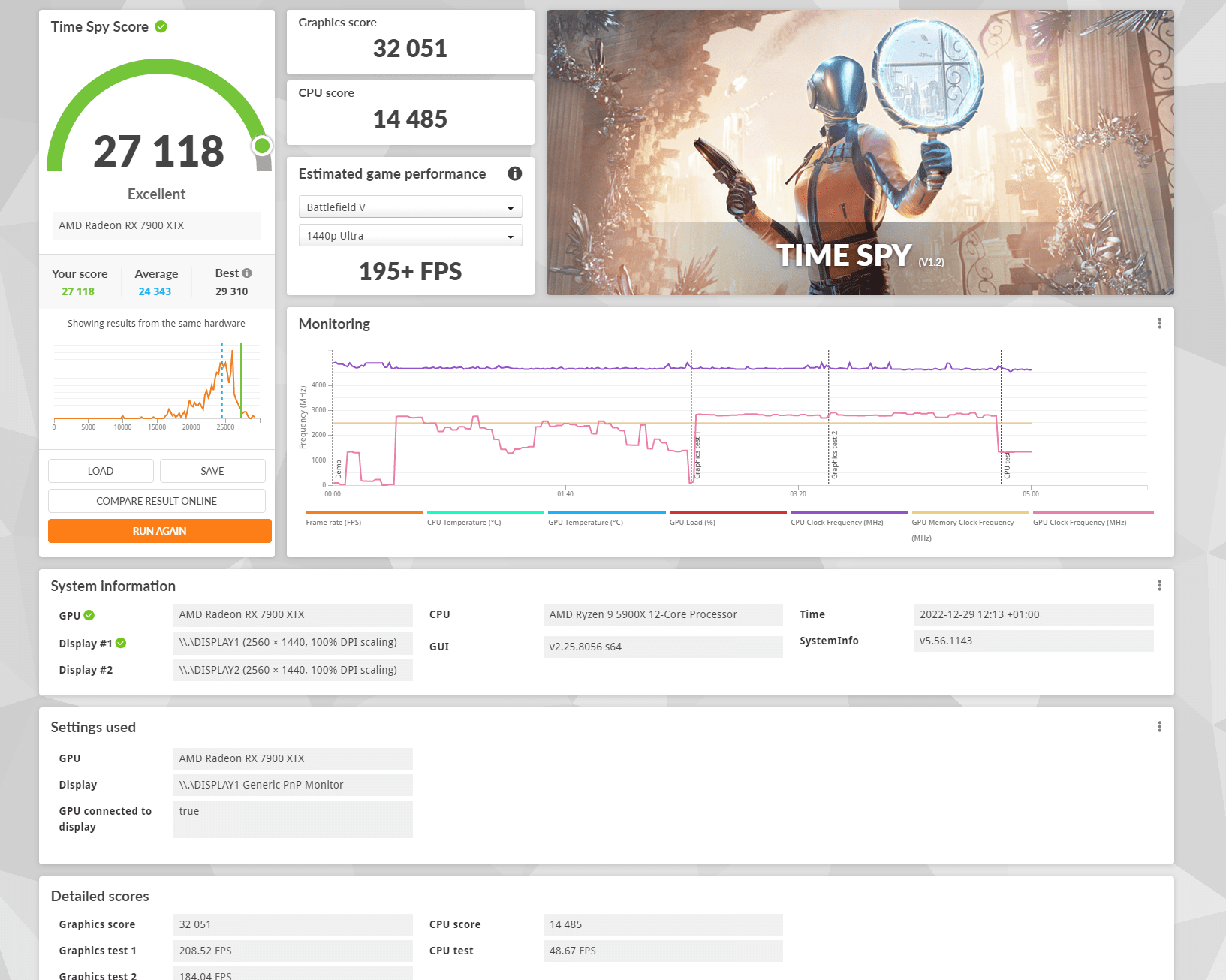Viewport: 1226px width, 980px height.
Task: Click COMPARE RESULT ONLINE button
Action: (156, 501)
